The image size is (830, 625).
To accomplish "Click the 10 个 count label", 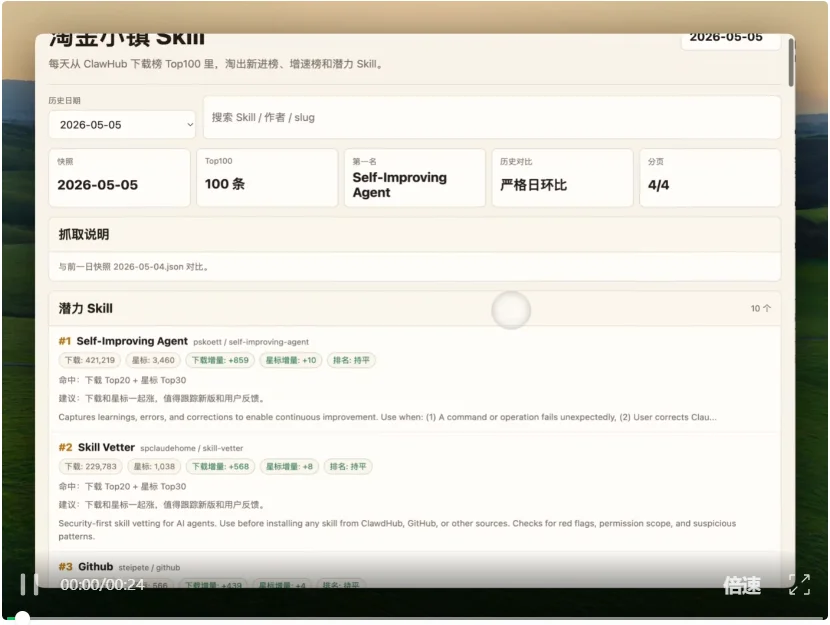I will click(x=761, y=309).
